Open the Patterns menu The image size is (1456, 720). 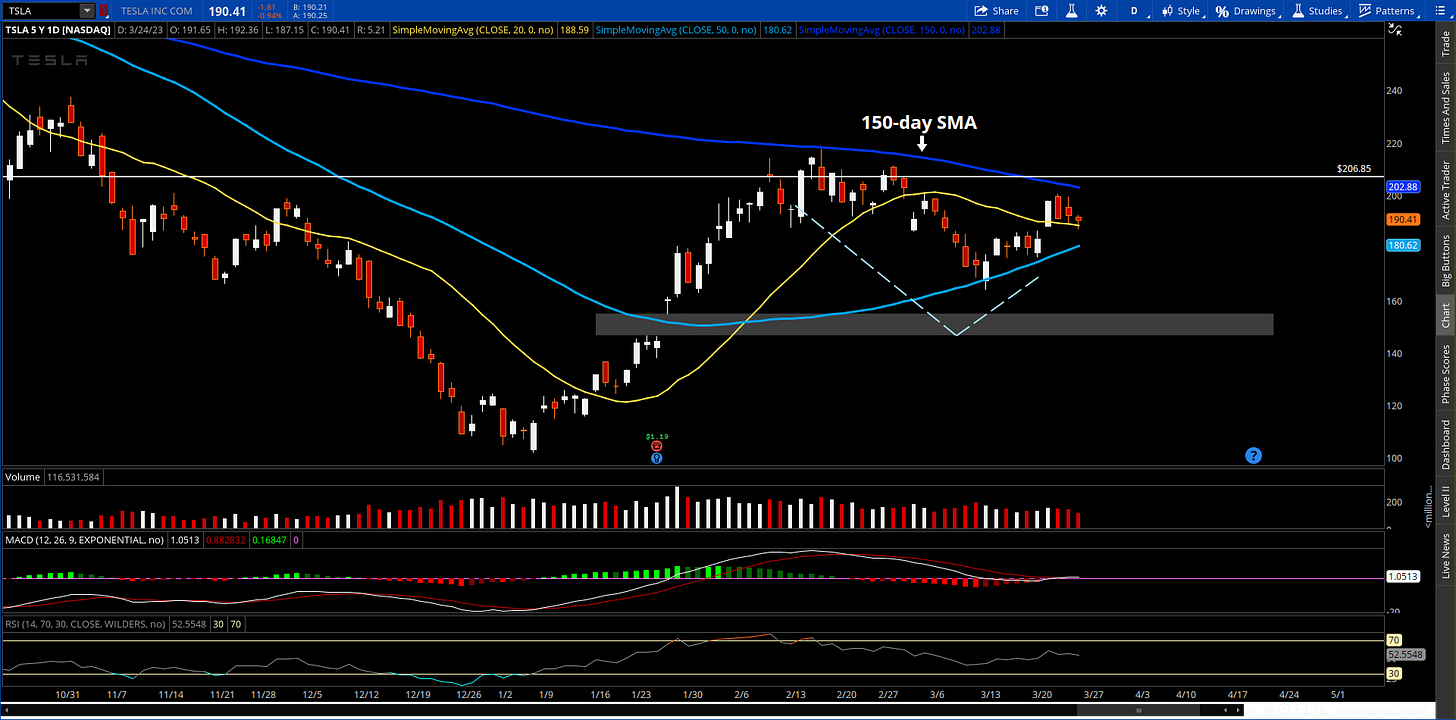pos(1386,11)
